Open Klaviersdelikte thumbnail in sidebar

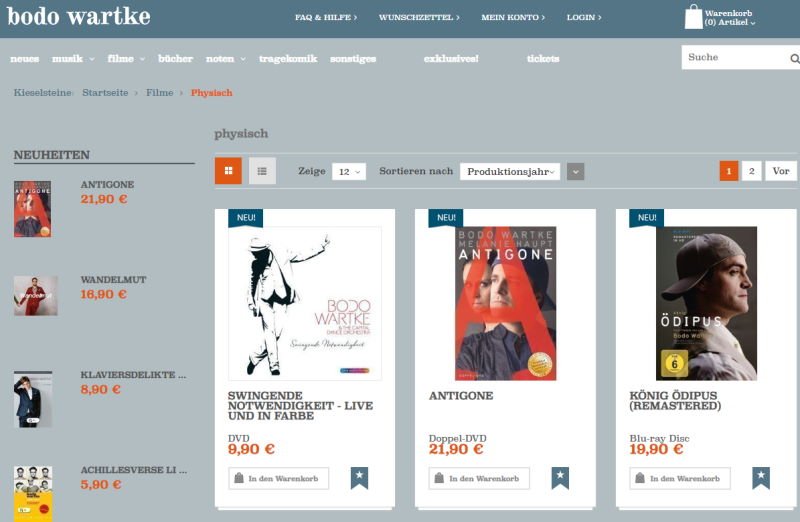(x=33, y=399)
